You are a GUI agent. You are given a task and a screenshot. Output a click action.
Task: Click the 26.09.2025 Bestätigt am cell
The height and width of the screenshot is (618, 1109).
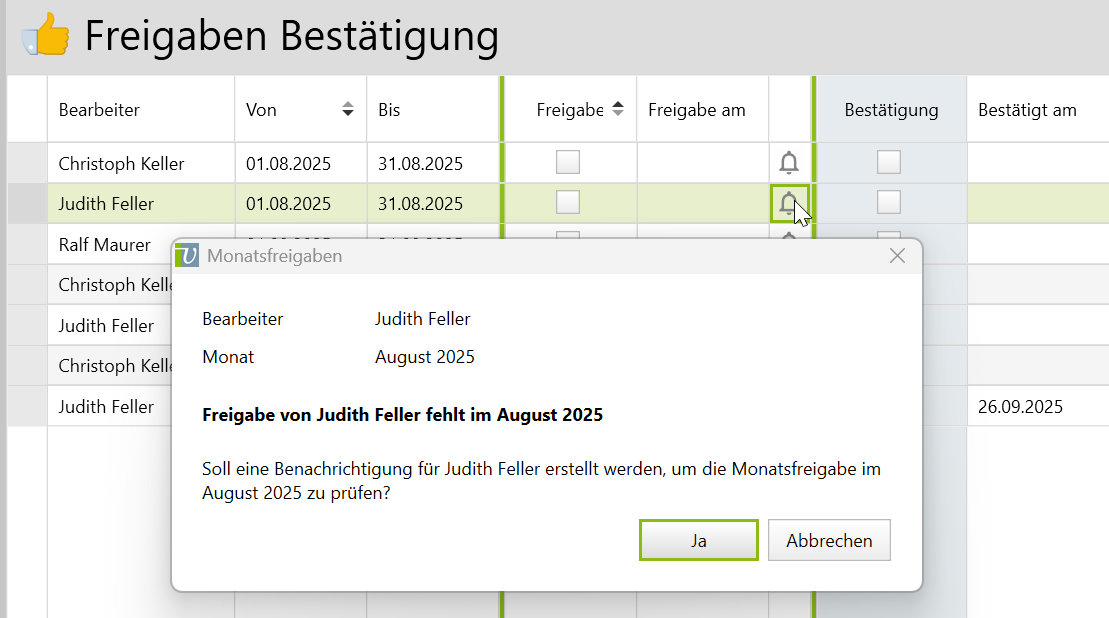click(x=1020, y=407)
